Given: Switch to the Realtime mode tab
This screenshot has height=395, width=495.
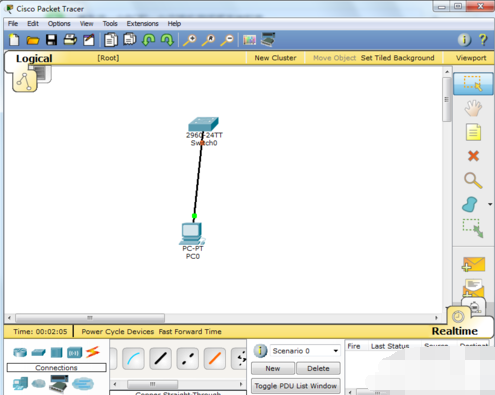Looking at the screenshot, I should tap(455, 331).
